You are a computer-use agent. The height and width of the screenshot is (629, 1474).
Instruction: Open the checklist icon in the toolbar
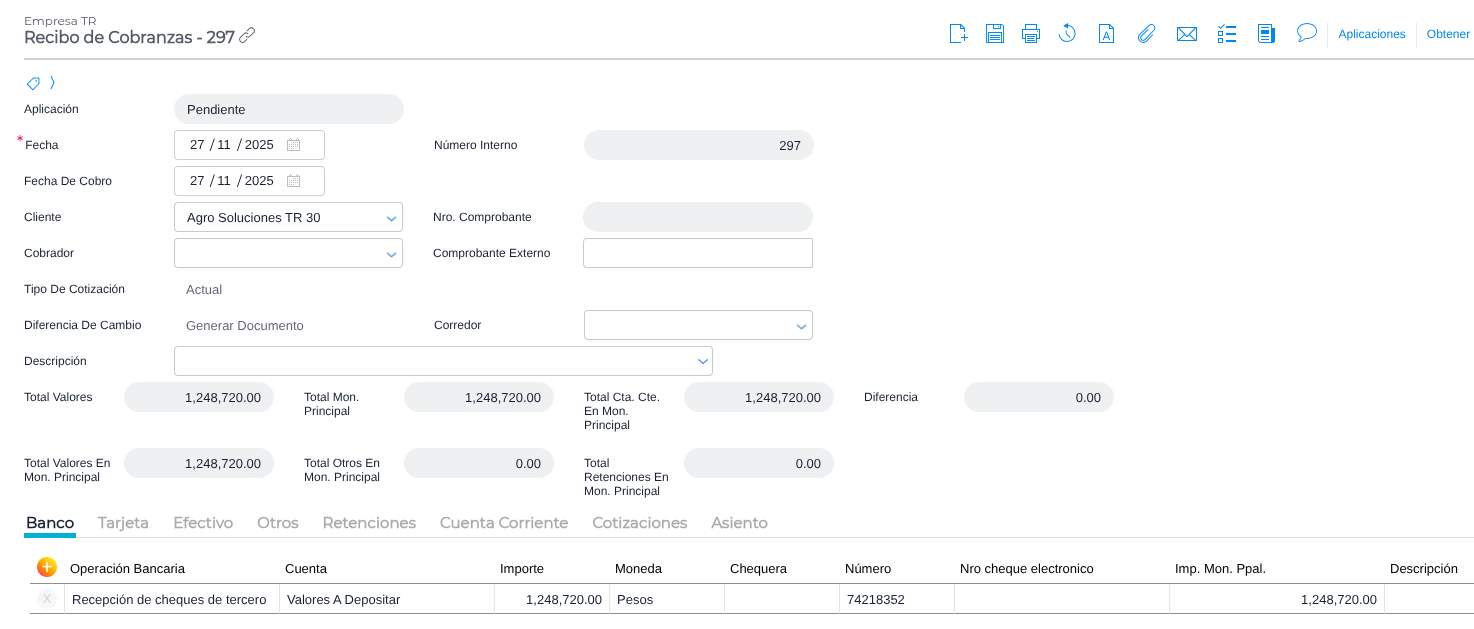point(1227,34)
